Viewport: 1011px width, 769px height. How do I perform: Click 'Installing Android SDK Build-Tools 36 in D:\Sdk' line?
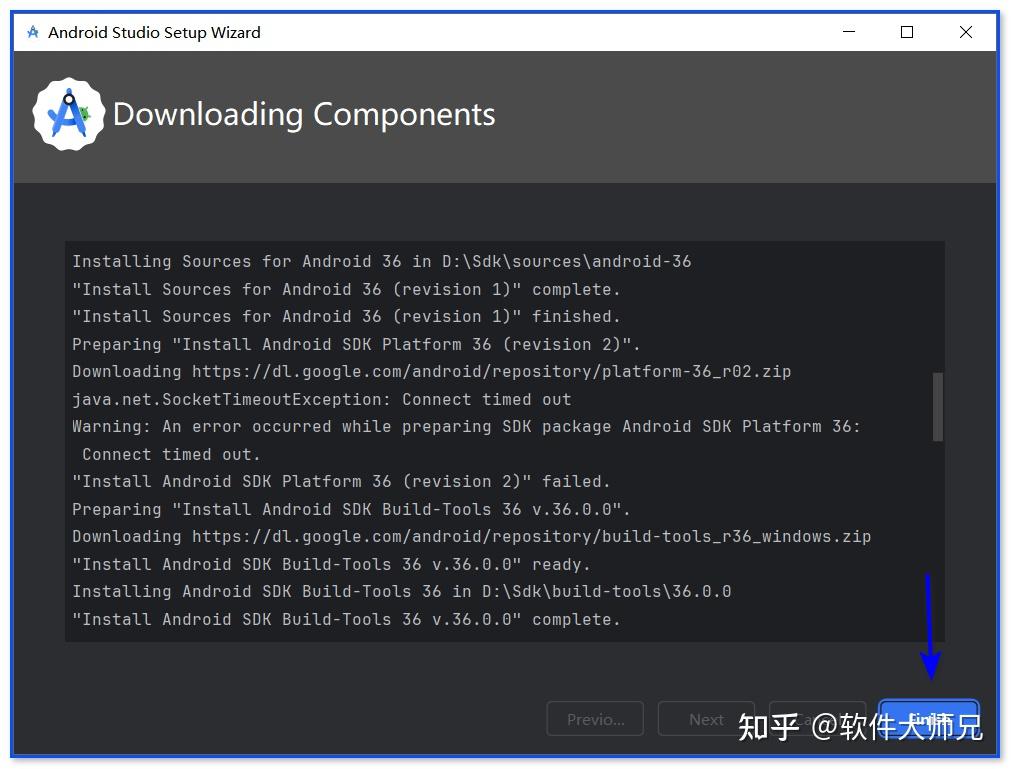[x=402, y=592]
